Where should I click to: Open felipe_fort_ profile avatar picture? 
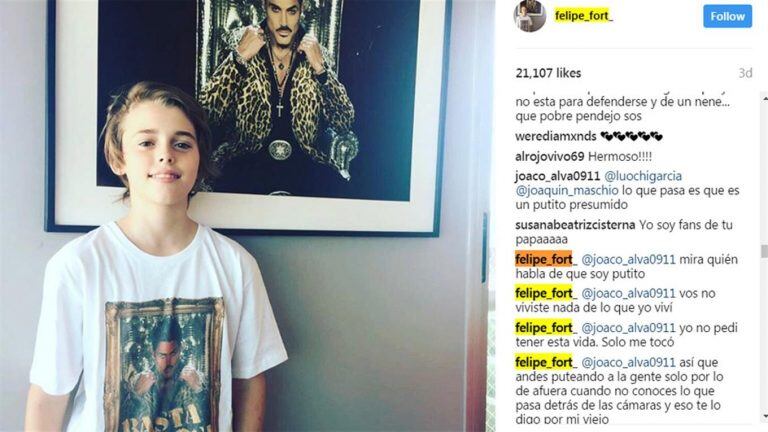click(529, 16)
